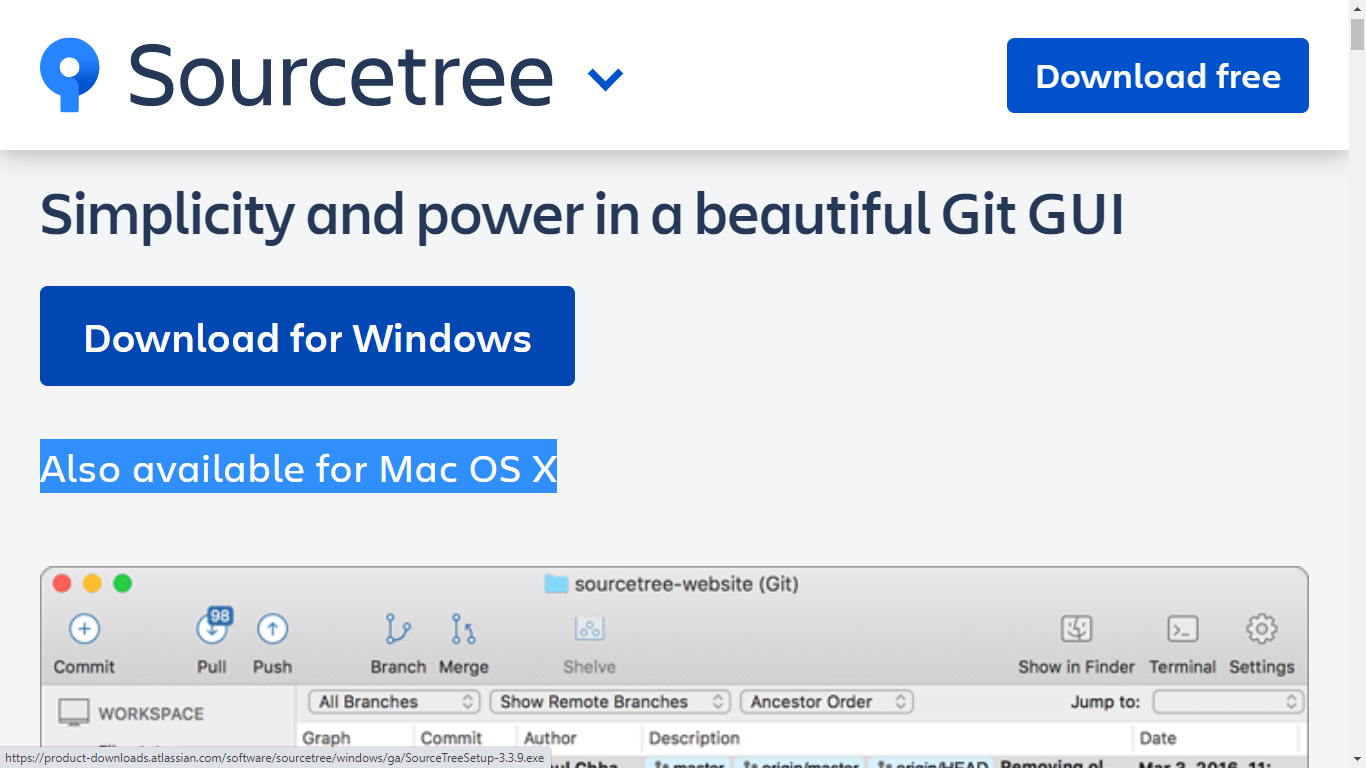Click the page scrollbar up arrow
1366x768 pixels.
[1357, 9]
